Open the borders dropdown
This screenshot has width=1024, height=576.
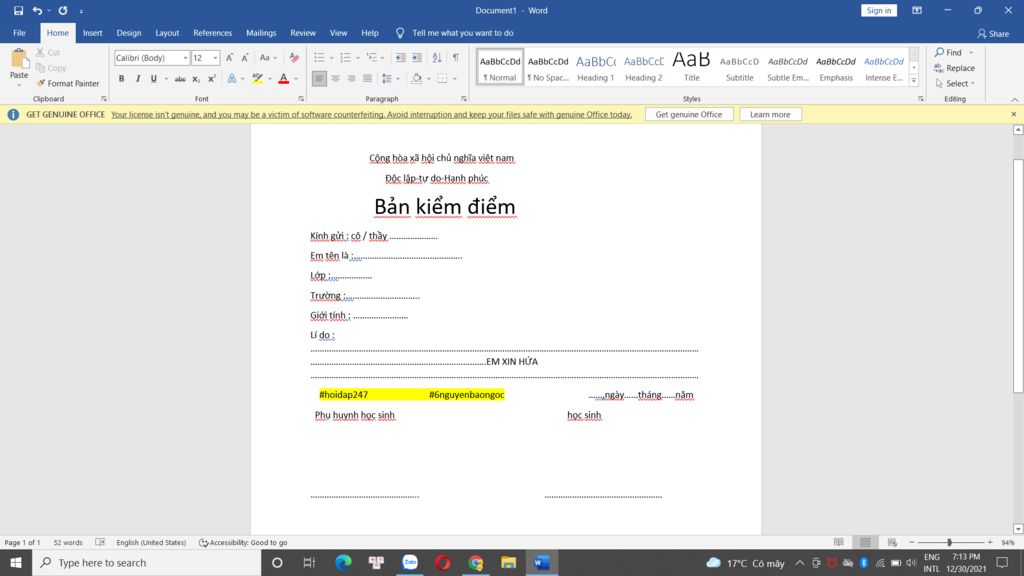point(455,79)
